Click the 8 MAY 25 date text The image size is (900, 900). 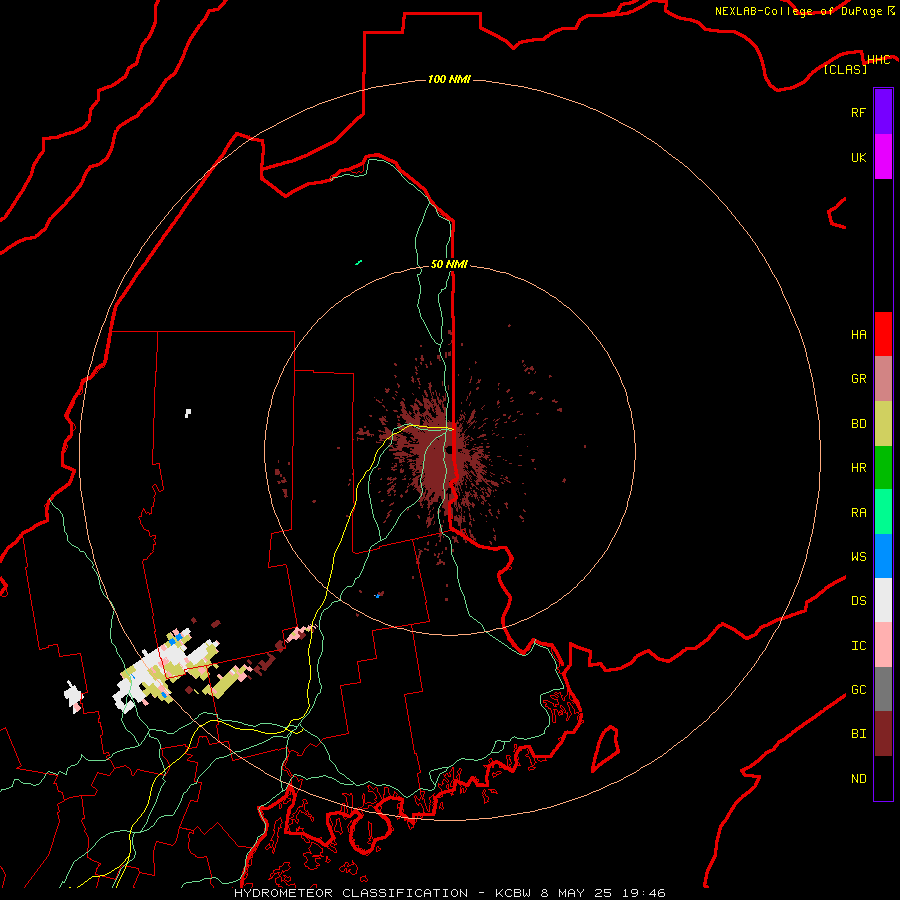coord(577,893)
